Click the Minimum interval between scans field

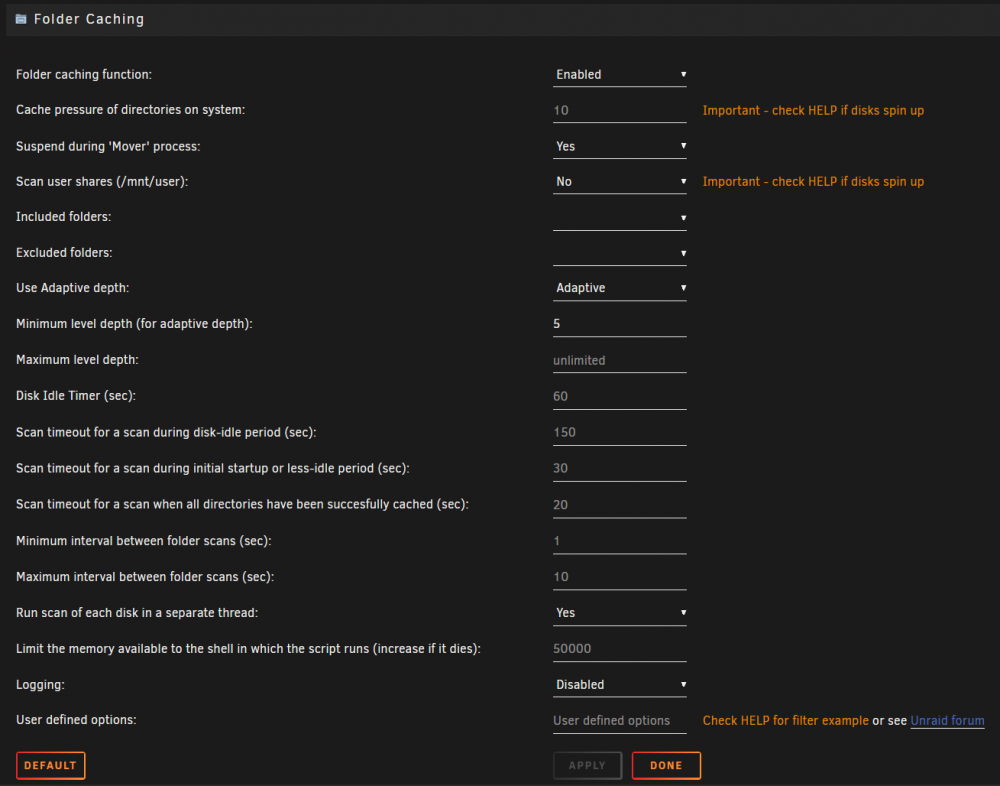[619, 541]
